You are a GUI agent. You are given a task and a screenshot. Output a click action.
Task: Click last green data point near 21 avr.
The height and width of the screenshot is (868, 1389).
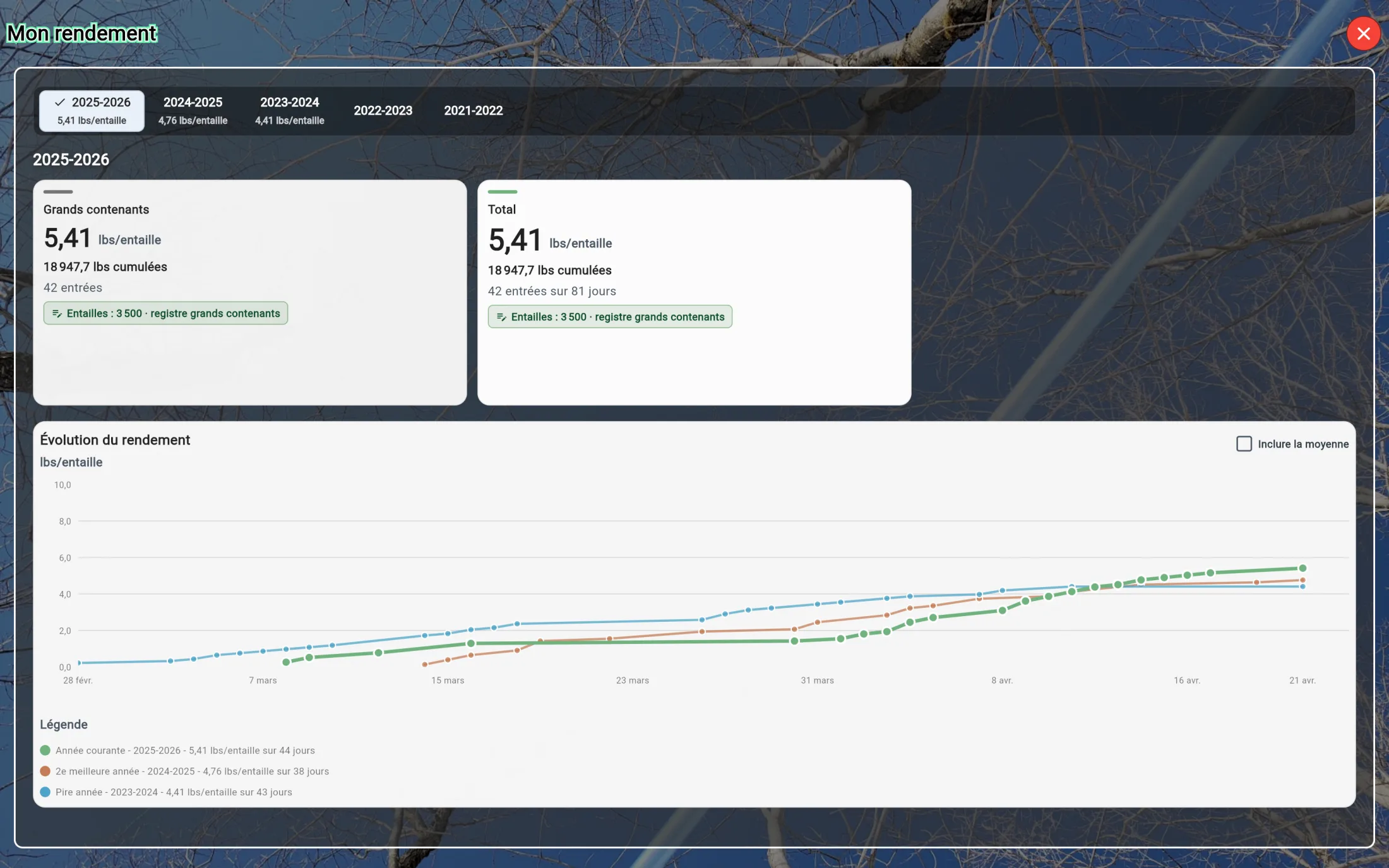1302,568
